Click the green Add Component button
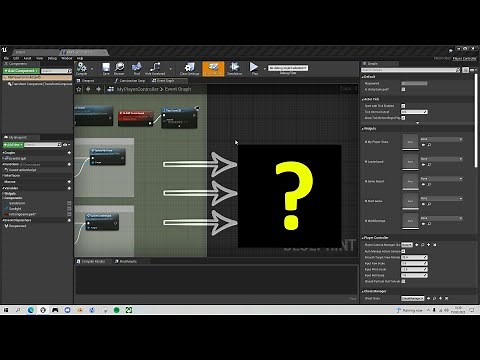Screen dimensions: 480x360 tap(21, 71)
